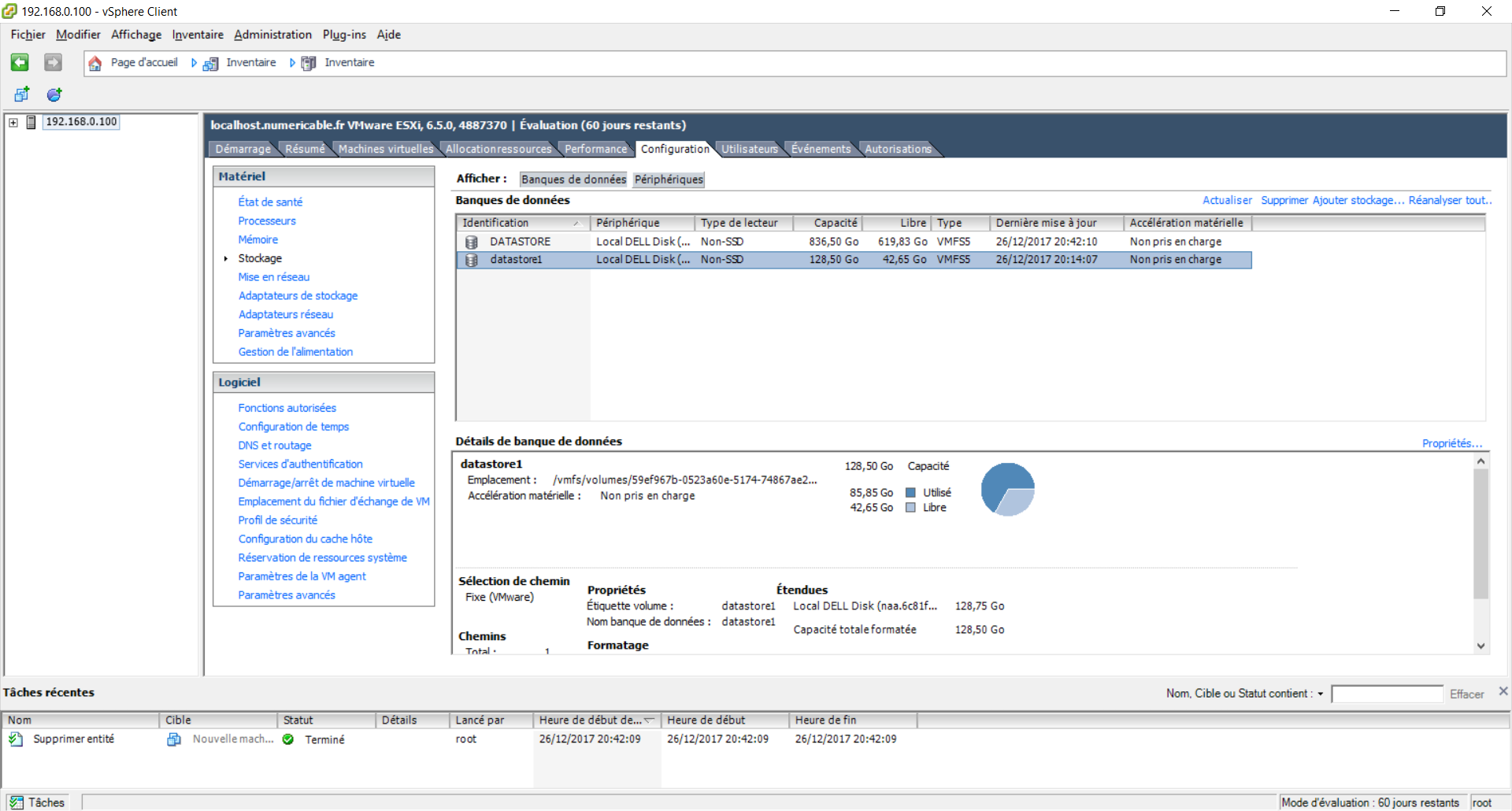Sort tasks by Heure de début de... column
1512x811 pixels.
pos(597,720)
